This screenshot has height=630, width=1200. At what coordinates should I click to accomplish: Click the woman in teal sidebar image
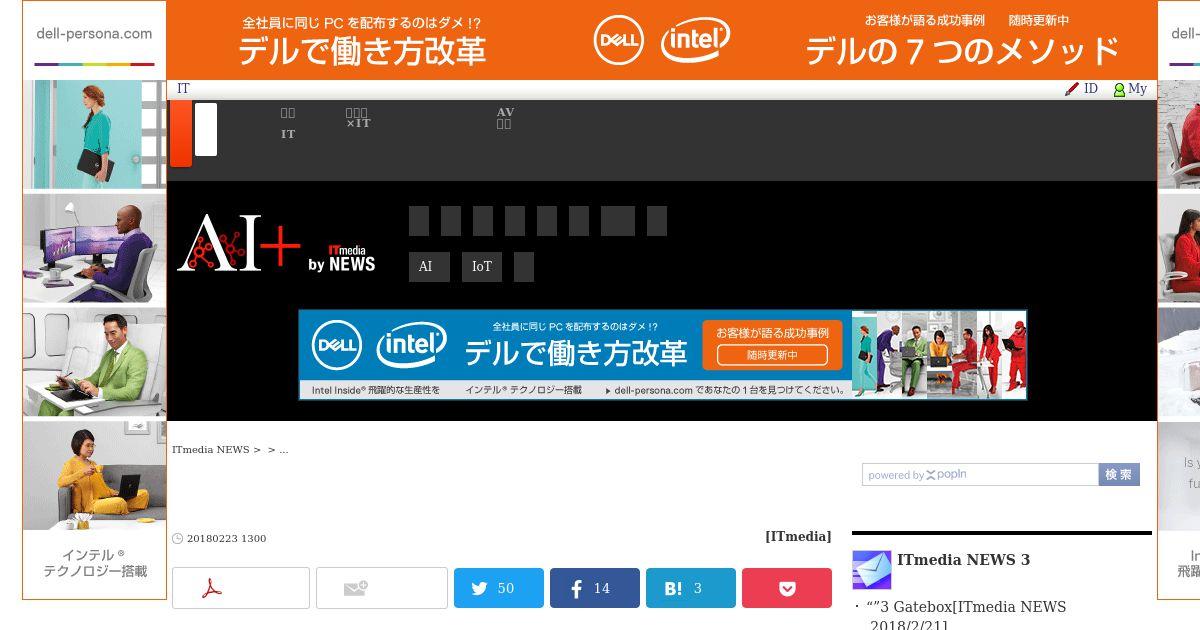pos(94,135)
